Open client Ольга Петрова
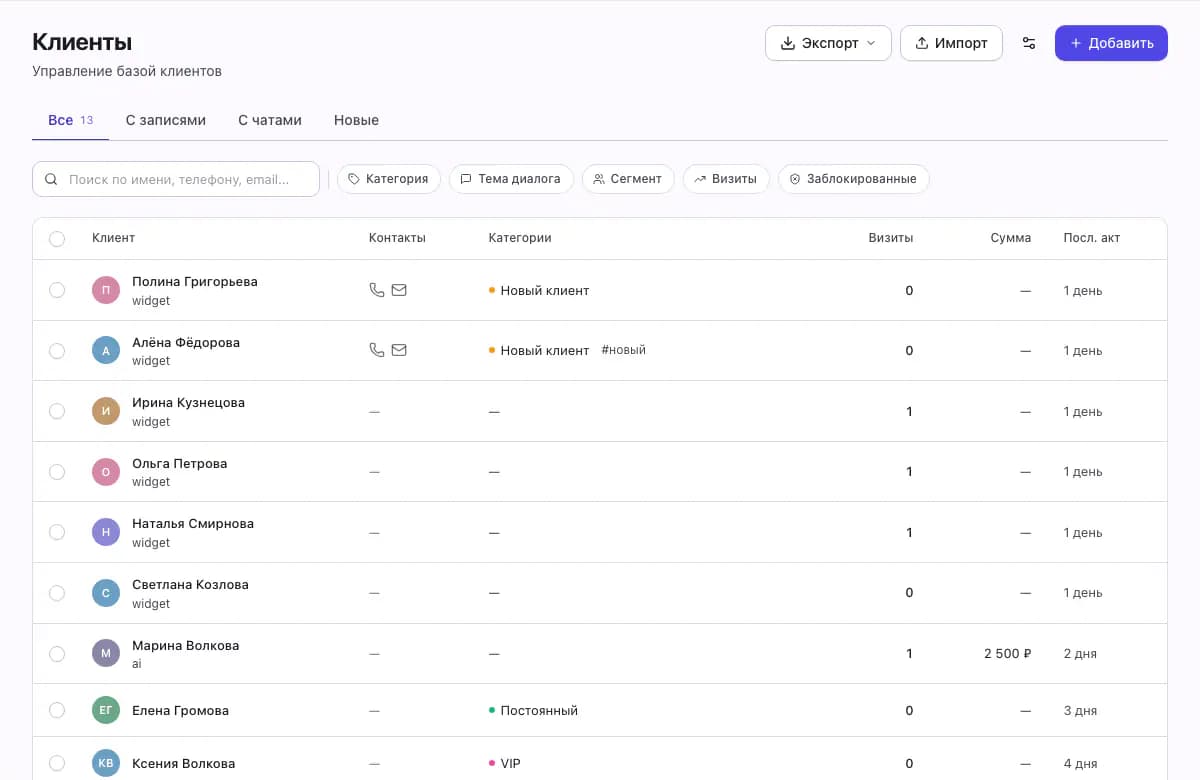Viewport: 1200px width, 780px height. click(179, 464)
